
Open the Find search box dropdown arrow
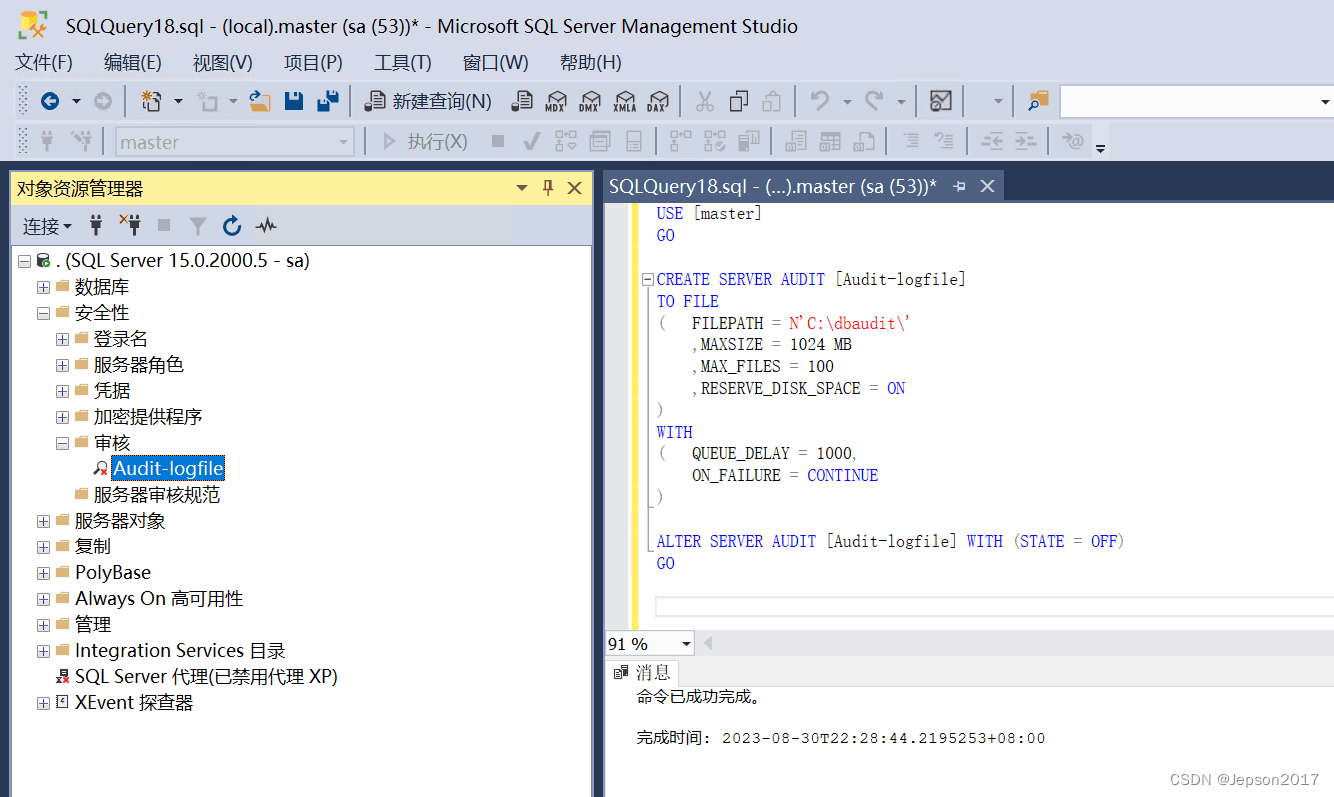(1325, 101)
